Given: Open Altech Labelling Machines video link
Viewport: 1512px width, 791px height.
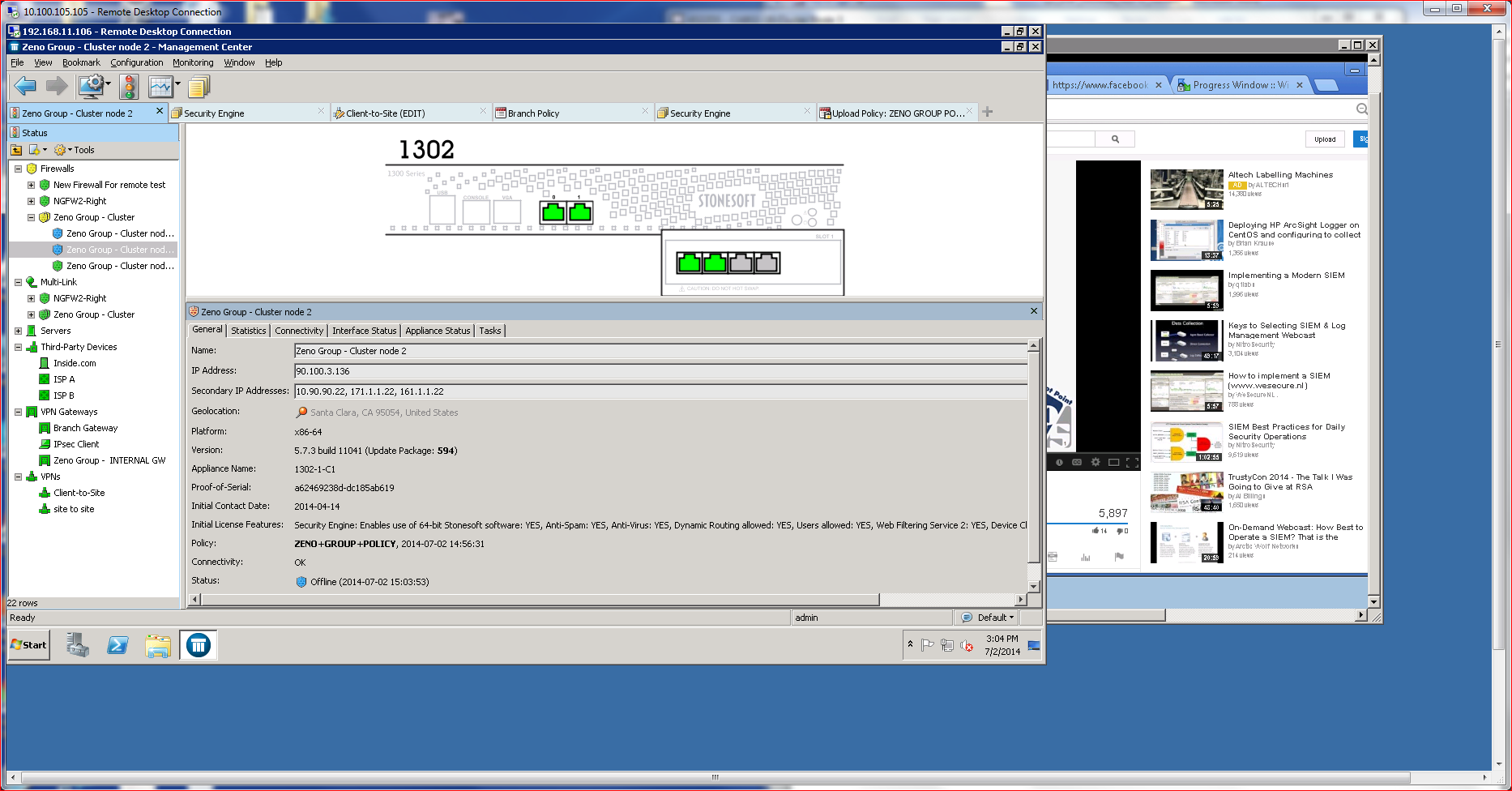Looking at the screenshot, I should [1280, 175].
